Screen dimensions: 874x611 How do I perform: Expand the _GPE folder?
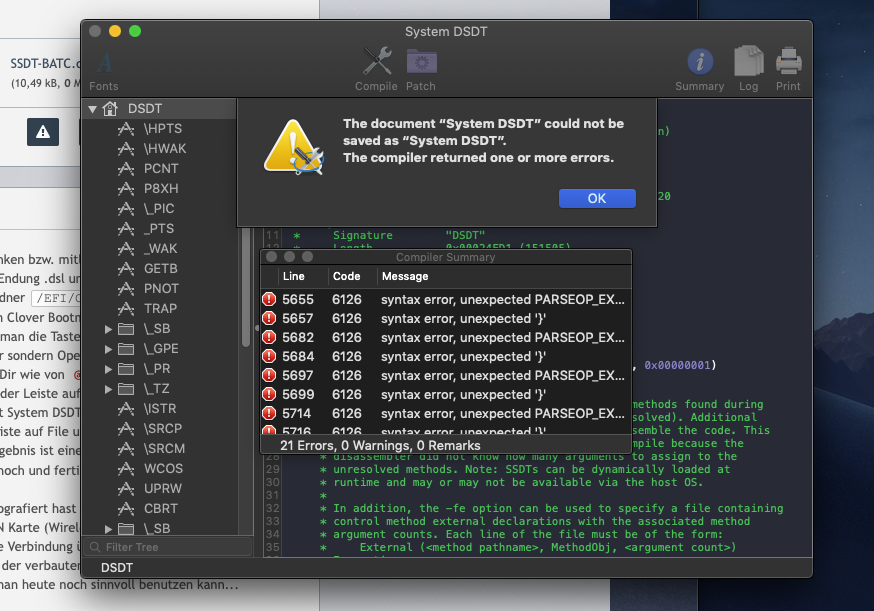(109, 348)
